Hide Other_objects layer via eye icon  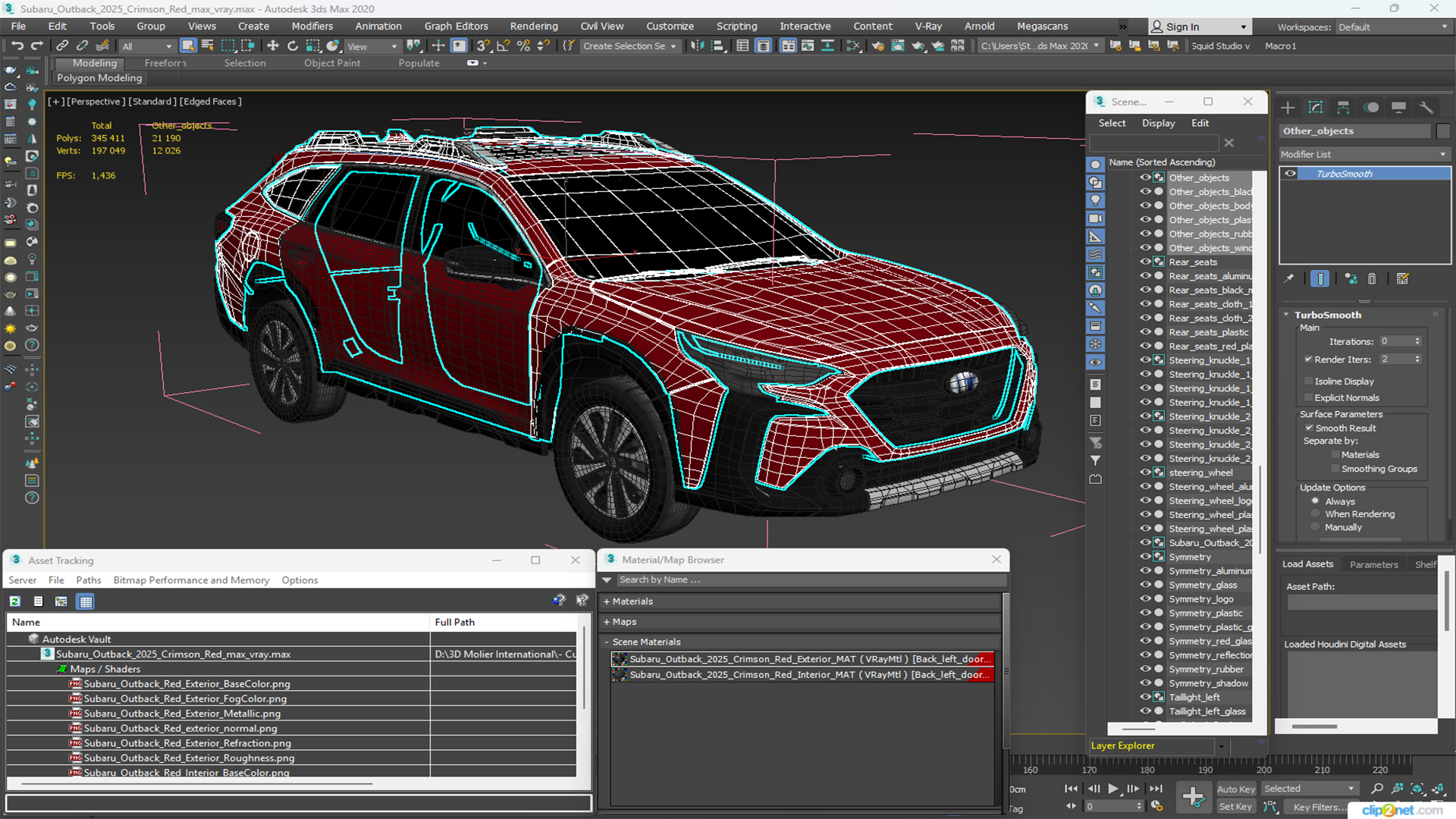click(x=1145, y=177)
